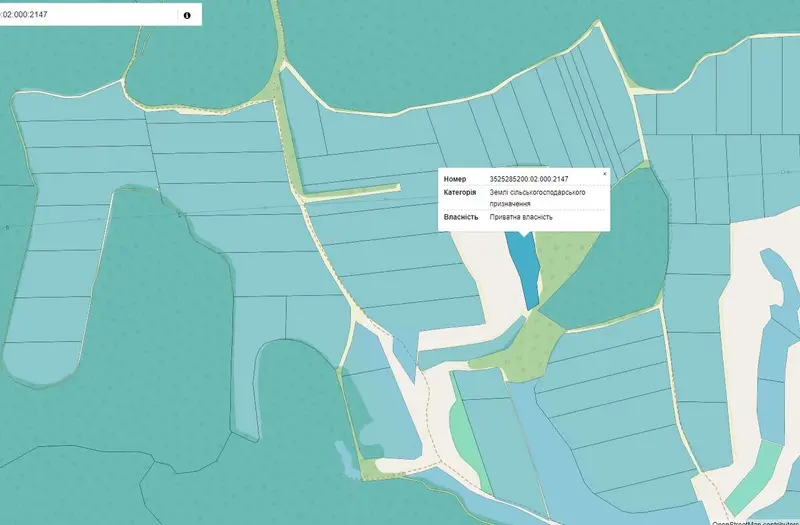Click Землі сільськогосподарського призначення category text
Image resolution: width=800 pixels, height=525 pixels.
(537, 198)
